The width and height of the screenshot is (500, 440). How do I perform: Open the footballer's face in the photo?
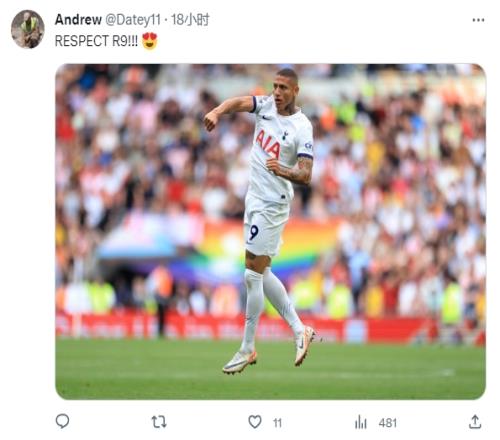(284, 89)
